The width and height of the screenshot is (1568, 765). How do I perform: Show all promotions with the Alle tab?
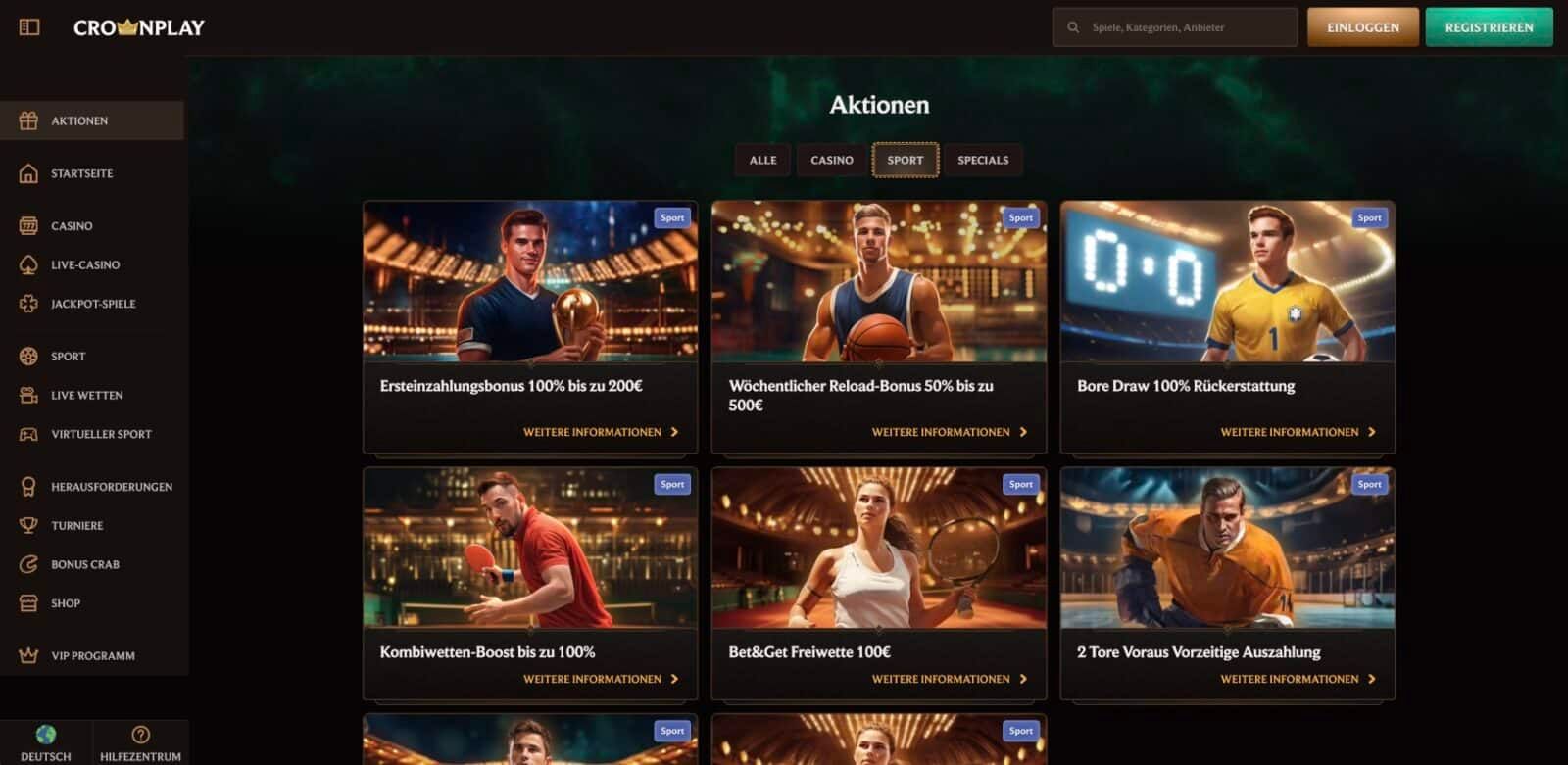[762, 160]
